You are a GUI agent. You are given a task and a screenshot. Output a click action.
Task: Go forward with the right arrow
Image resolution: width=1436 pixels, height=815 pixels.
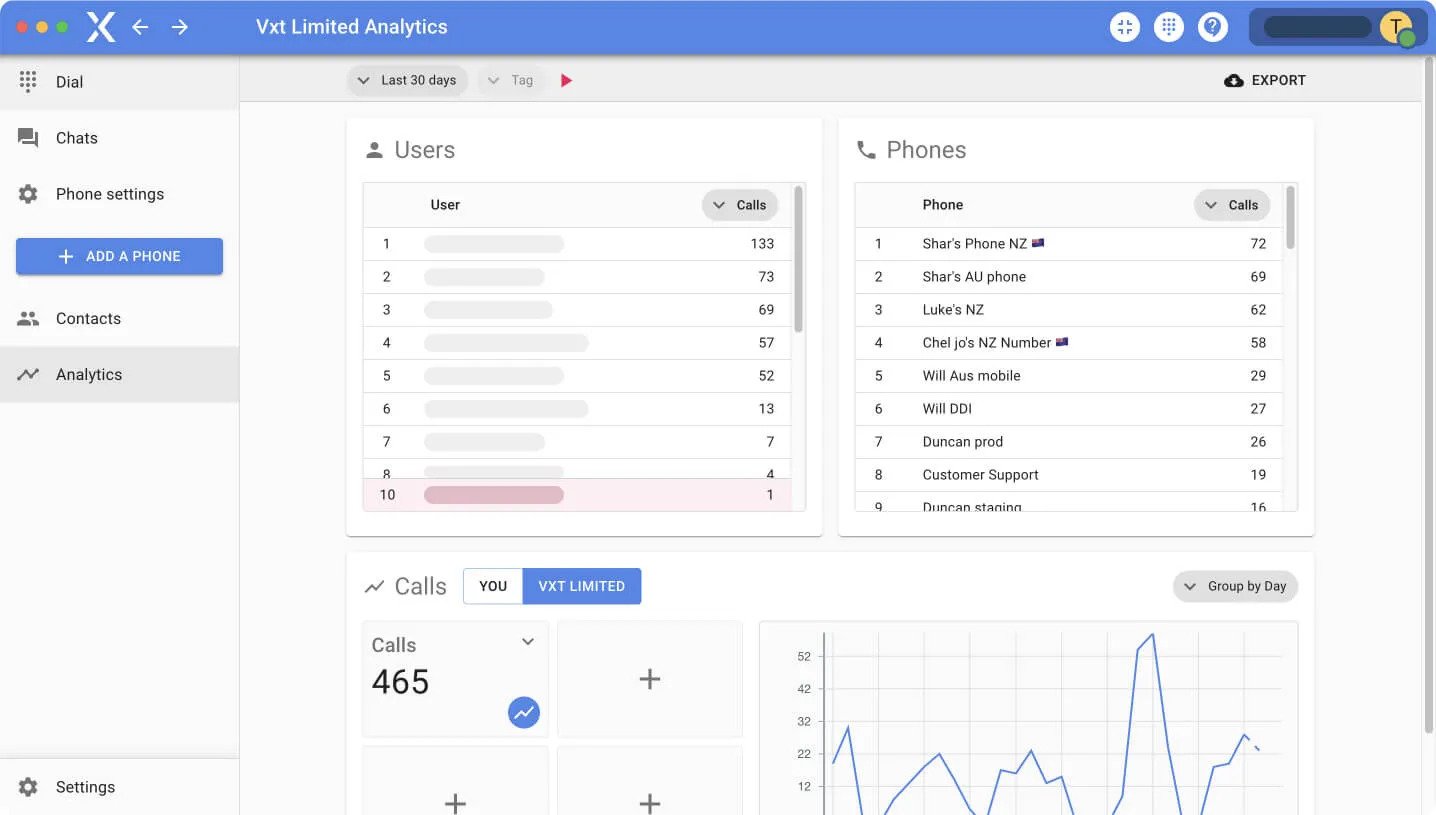click(180, 27)
